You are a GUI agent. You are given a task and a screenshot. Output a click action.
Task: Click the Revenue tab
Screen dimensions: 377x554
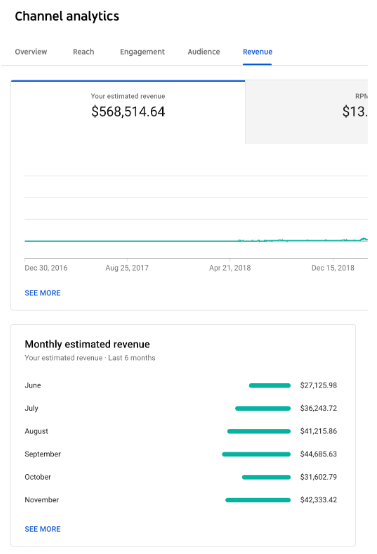[x=257, y=52]
